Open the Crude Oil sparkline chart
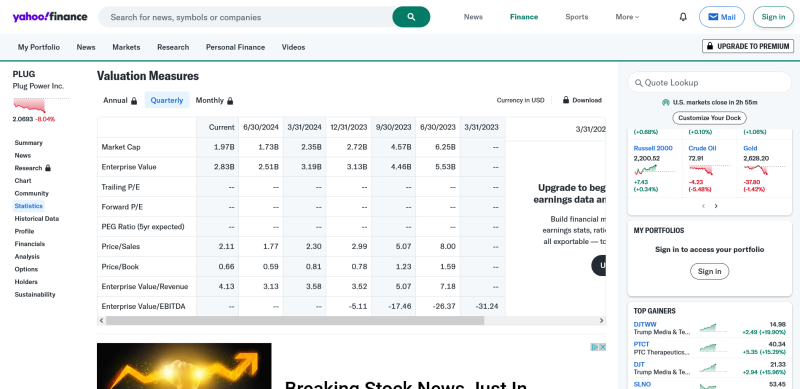This screenshot has width=800, height=389. pyautogui.click(x=701, y=170)
